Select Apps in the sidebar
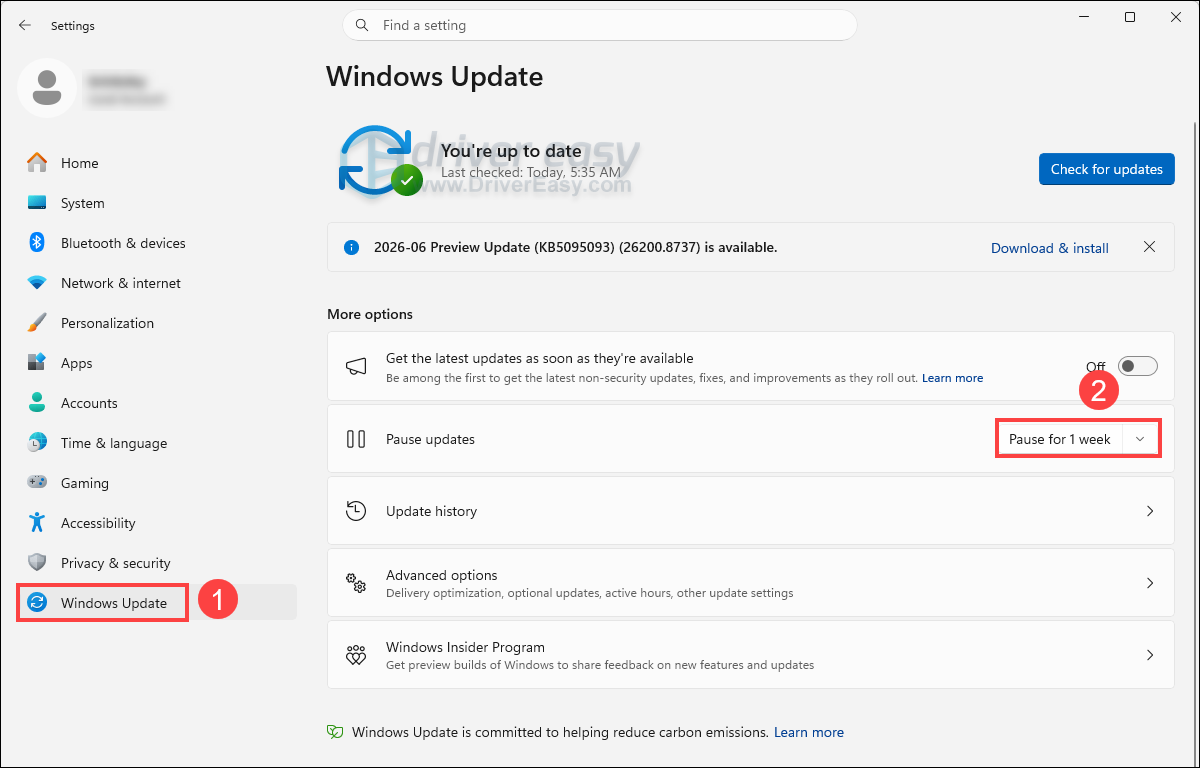The height and width of the screenshot is (768, 1200). click(157, 363)
